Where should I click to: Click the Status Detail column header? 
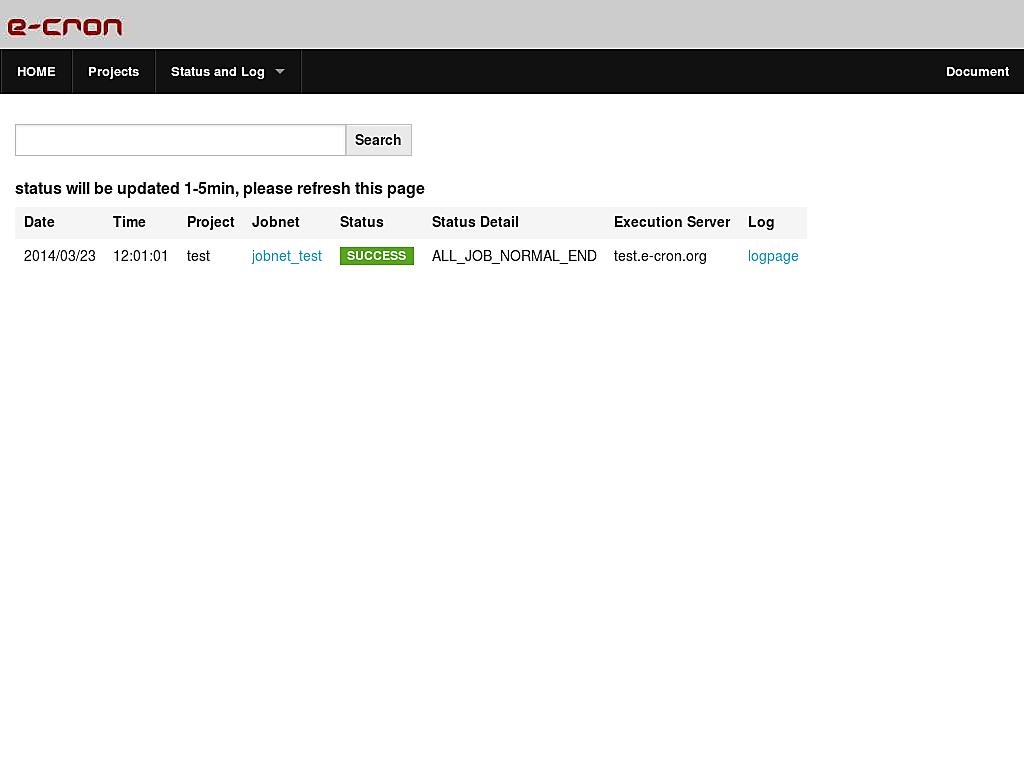coord(475,222)
